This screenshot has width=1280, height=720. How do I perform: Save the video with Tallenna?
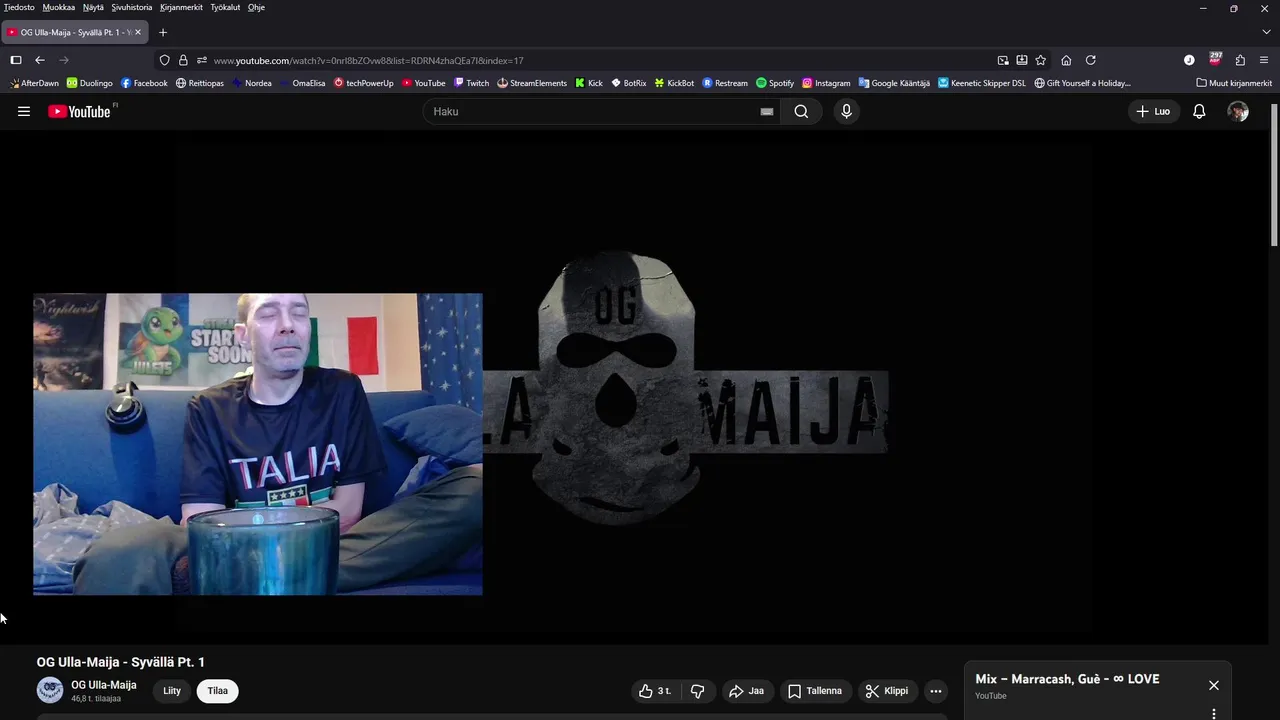[815, 691]
